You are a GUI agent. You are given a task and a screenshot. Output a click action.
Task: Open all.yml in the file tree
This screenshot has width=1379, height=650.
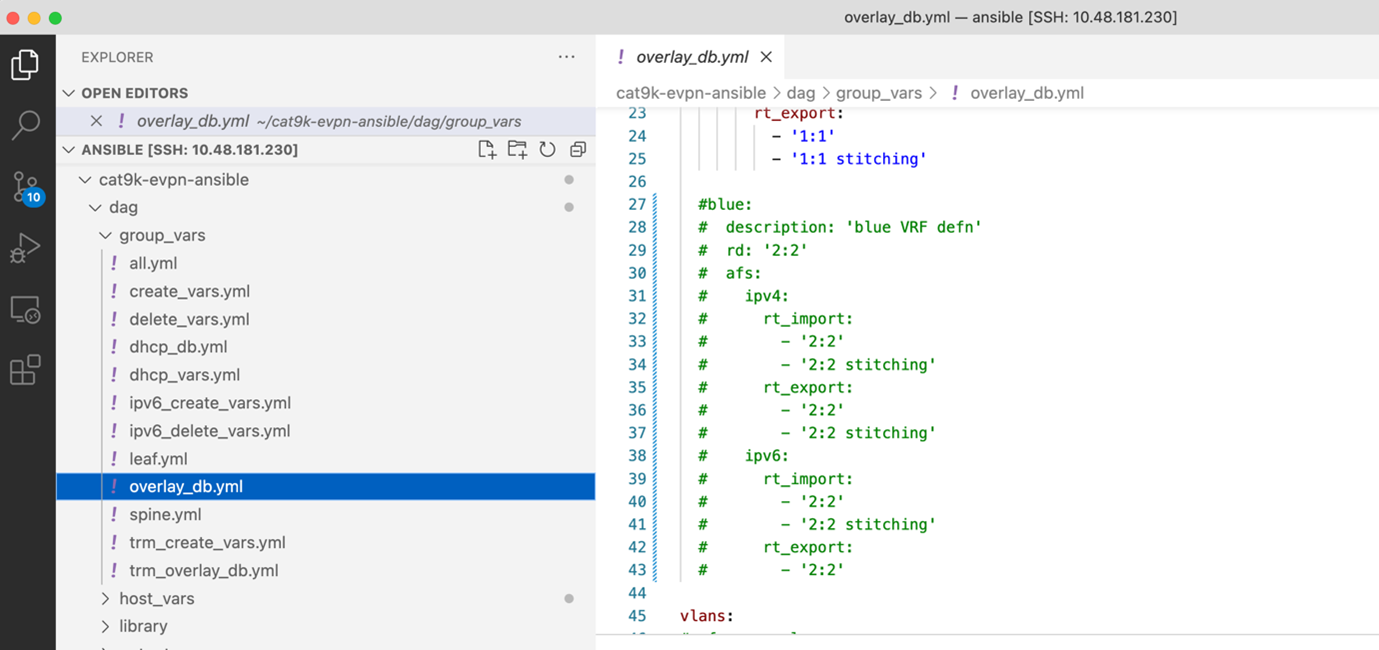pos(153,264)
